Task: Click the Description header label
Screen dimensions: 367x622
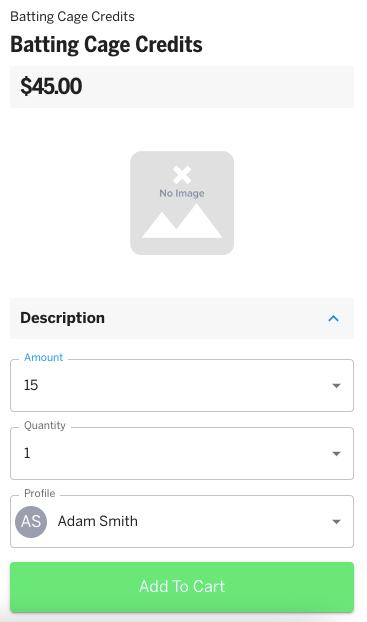Action: coord(62,318)
